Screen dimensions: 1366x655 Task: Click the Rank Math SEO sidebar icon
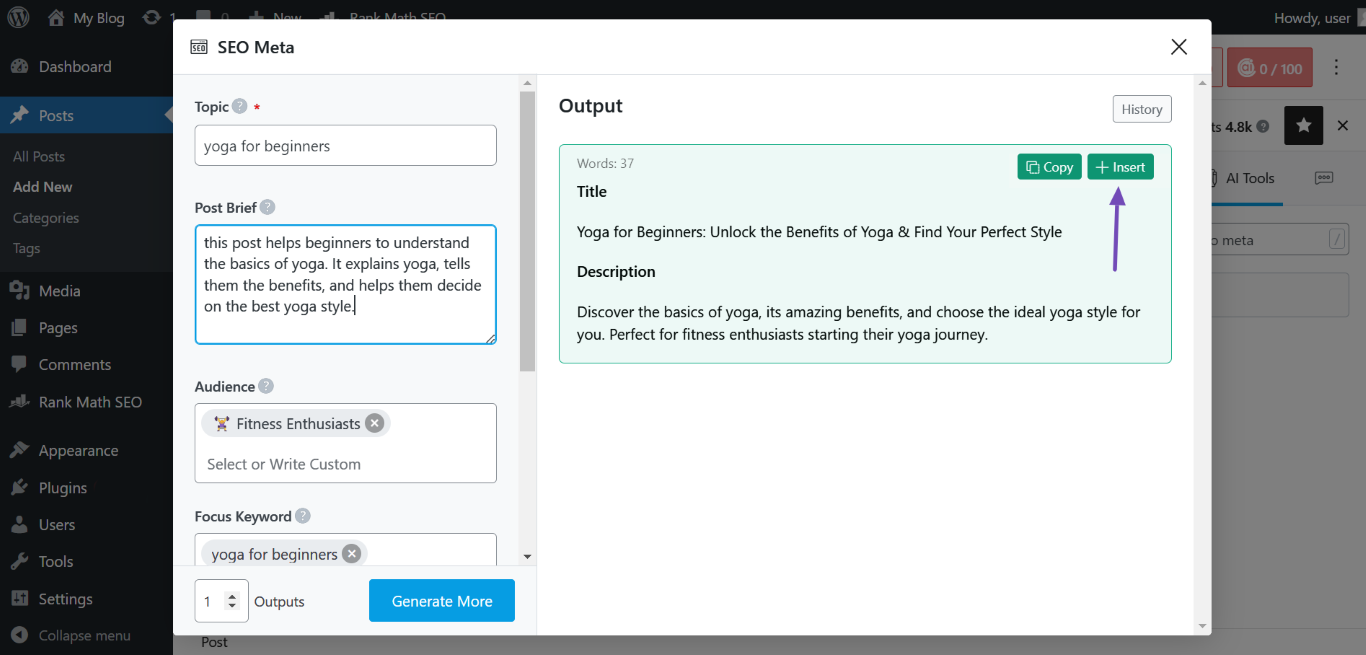click(x=19, y=402)
